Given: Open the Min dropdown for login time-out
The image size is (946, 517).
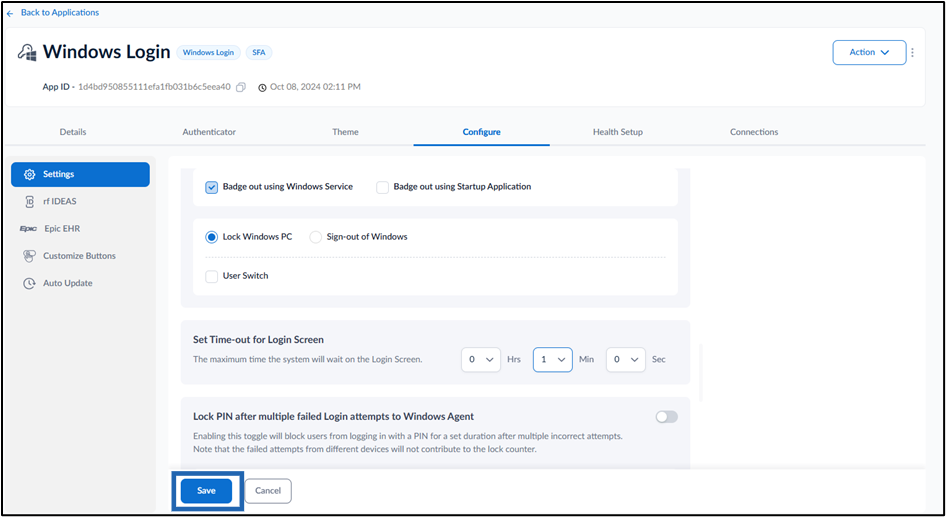Looking at the screenshot, I should (x=553, y=360).
